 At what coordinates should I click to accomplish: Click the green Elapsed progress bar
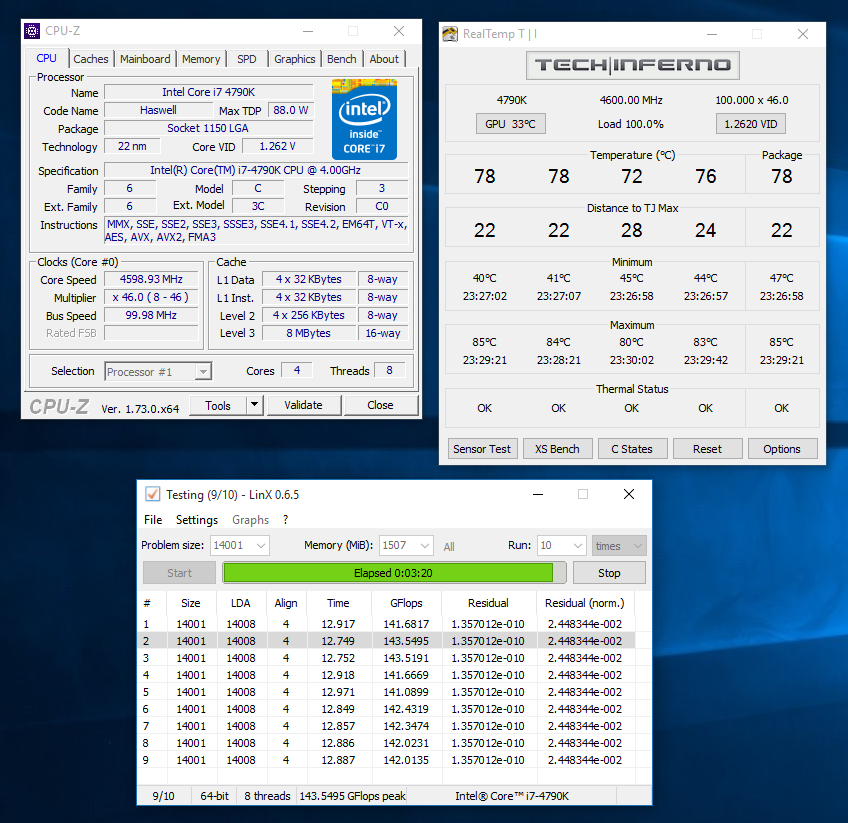click(x=394, y=573)
